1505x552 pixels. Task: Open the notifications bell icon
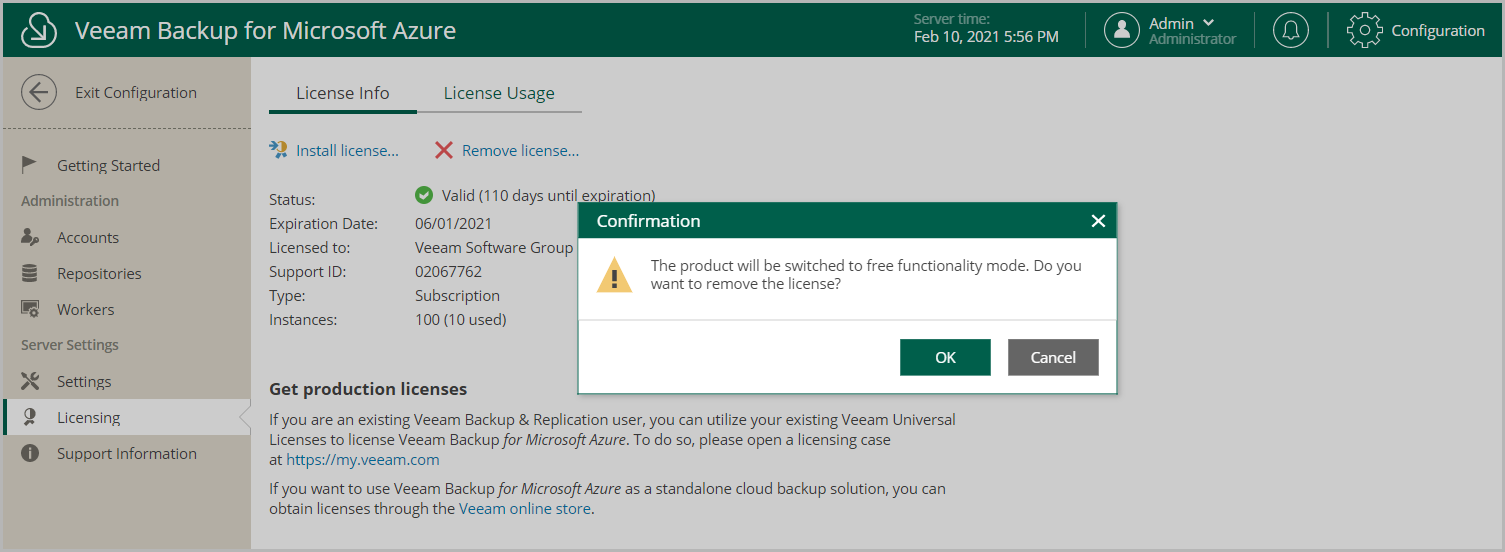pos(1291,30)
